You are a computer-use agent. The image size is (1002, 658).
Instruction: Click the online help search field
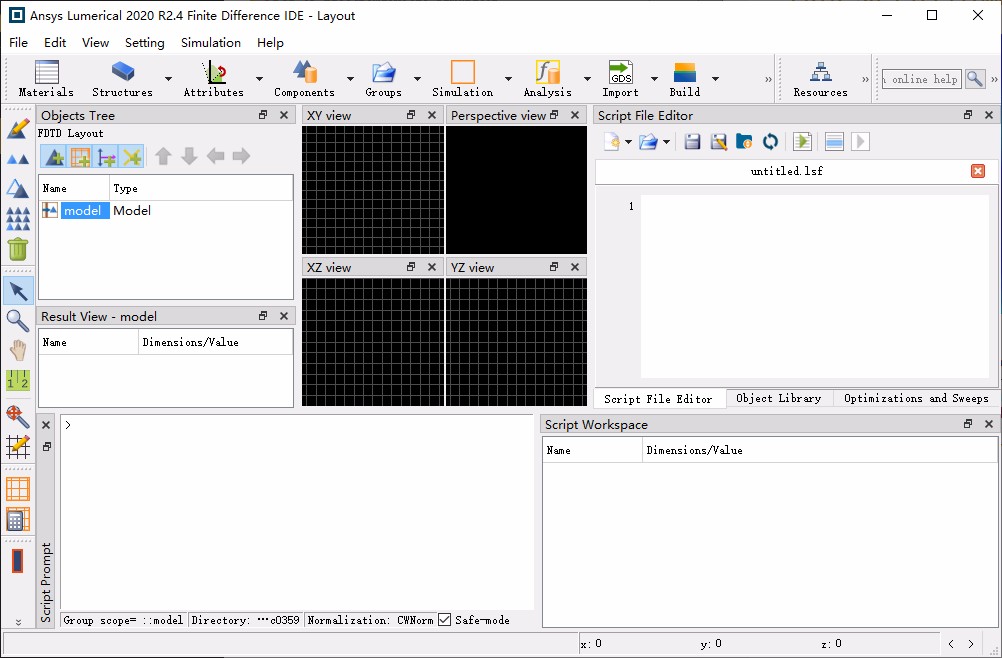tap(921, 79)
